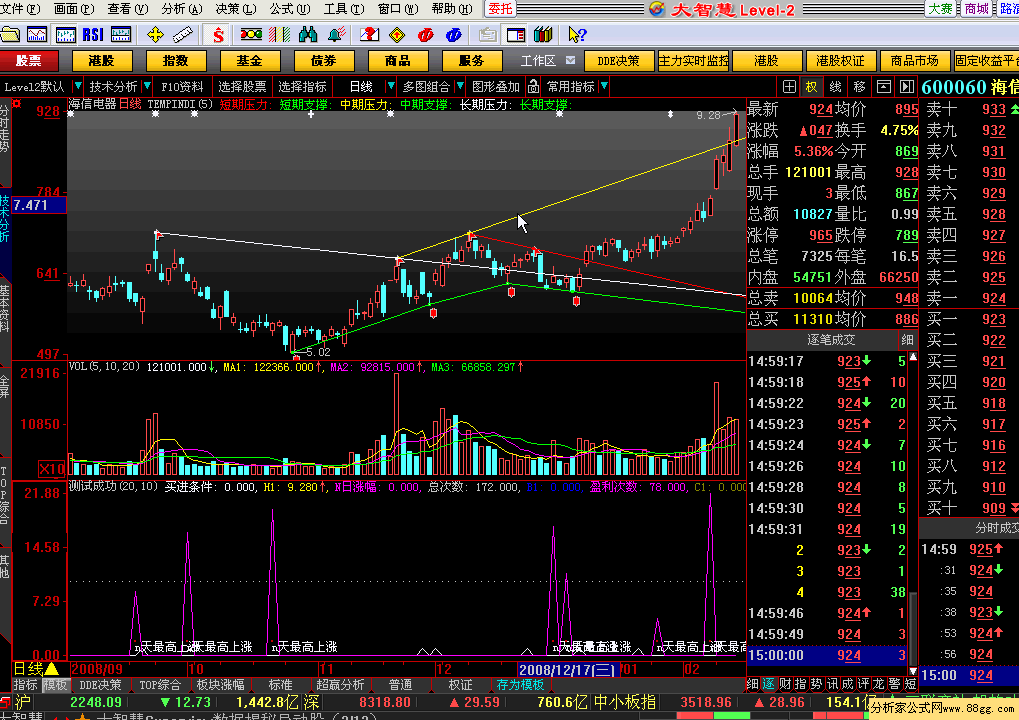The width and height of the screenshot is (1019, 720).
Task: Click the 港股 yellow category button
Action: 102,60
